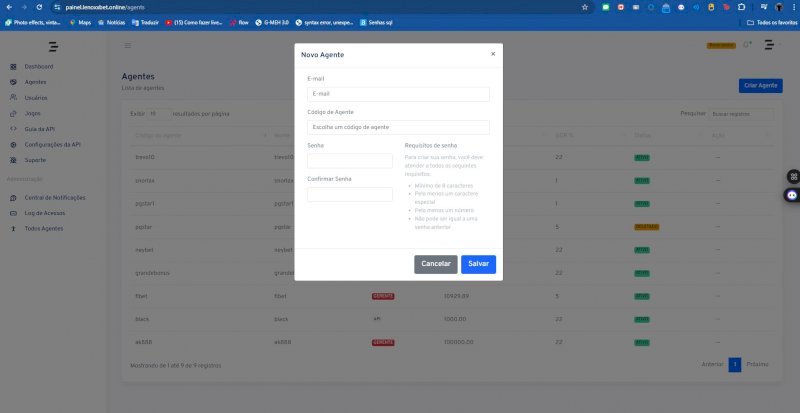Open the Dashboard menu item
The image size is (800, 413).
(39, 67)
